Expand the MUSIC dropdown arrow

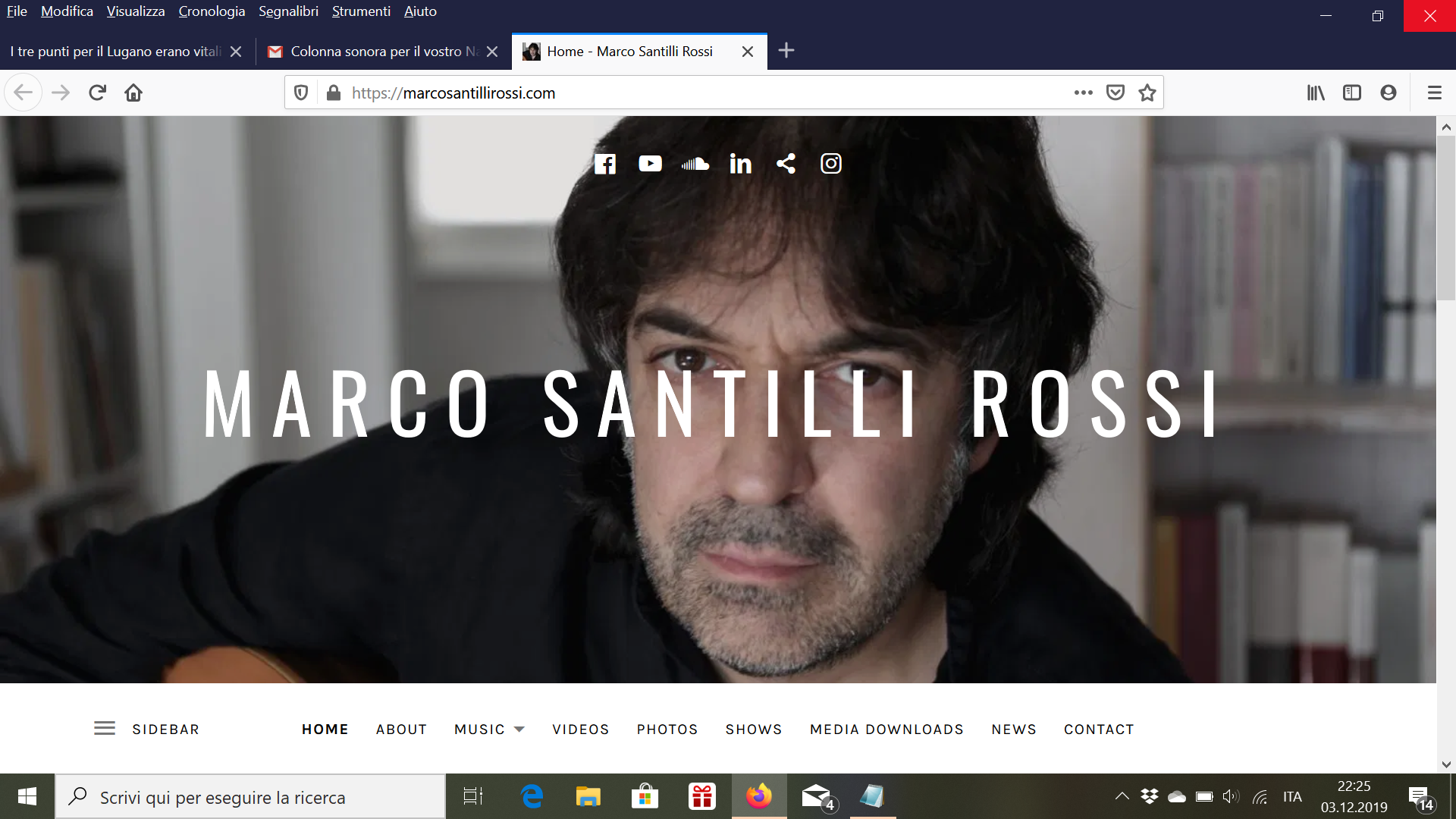coord(519,729)
